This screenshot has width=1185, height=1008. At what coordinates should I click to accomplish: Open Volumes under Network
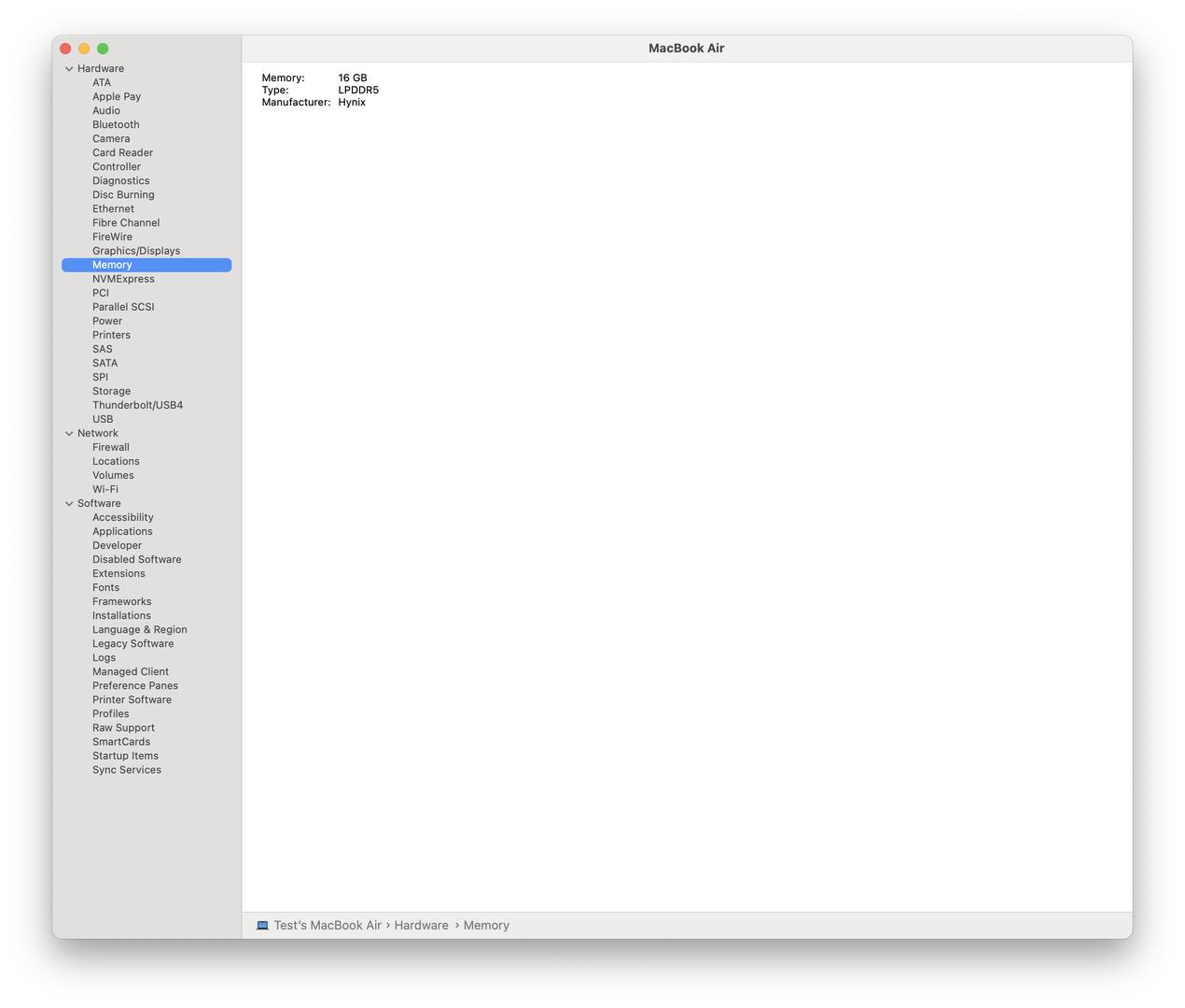[113, 475]
